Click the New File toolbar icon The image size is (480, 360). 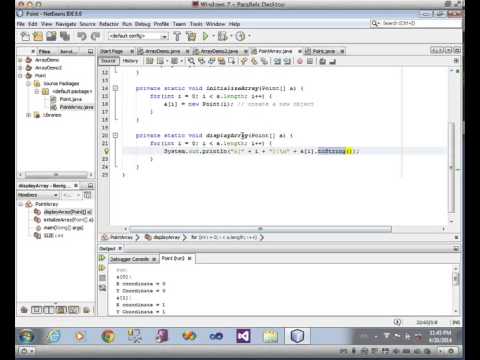click(x=25, y=36)
